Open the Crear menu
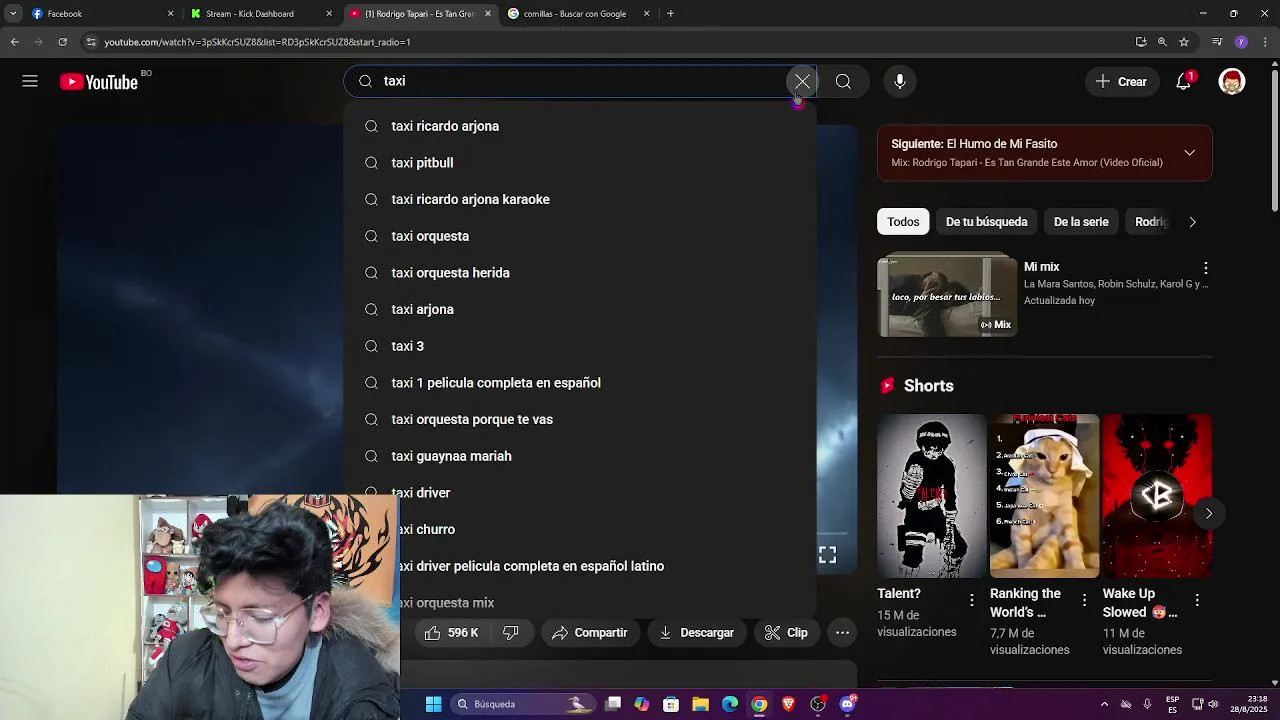Viewport: 1280px width, 720px height. coord(1121,82)
